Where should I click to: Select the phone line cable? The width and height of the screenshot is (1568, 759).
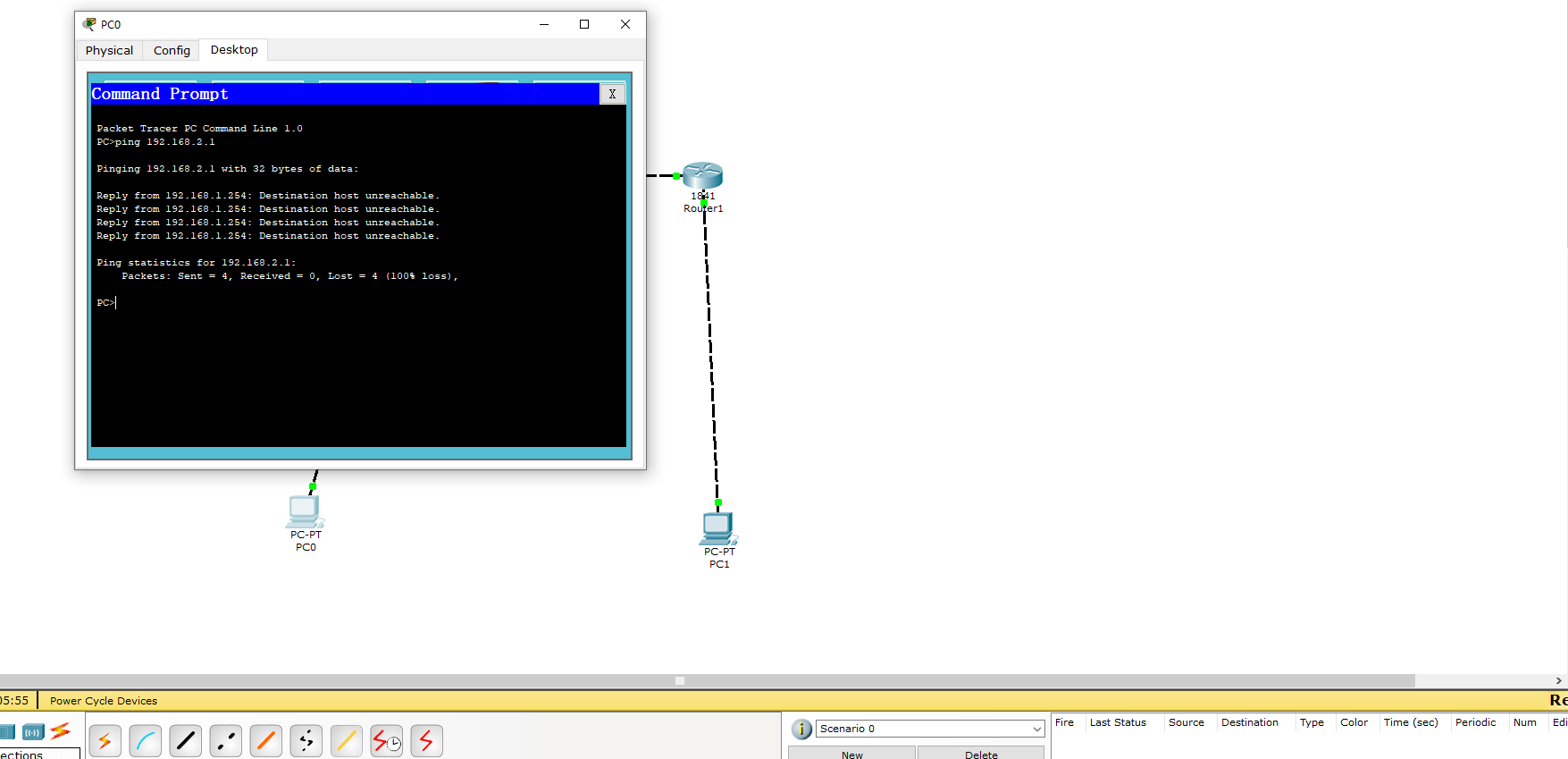306,740
